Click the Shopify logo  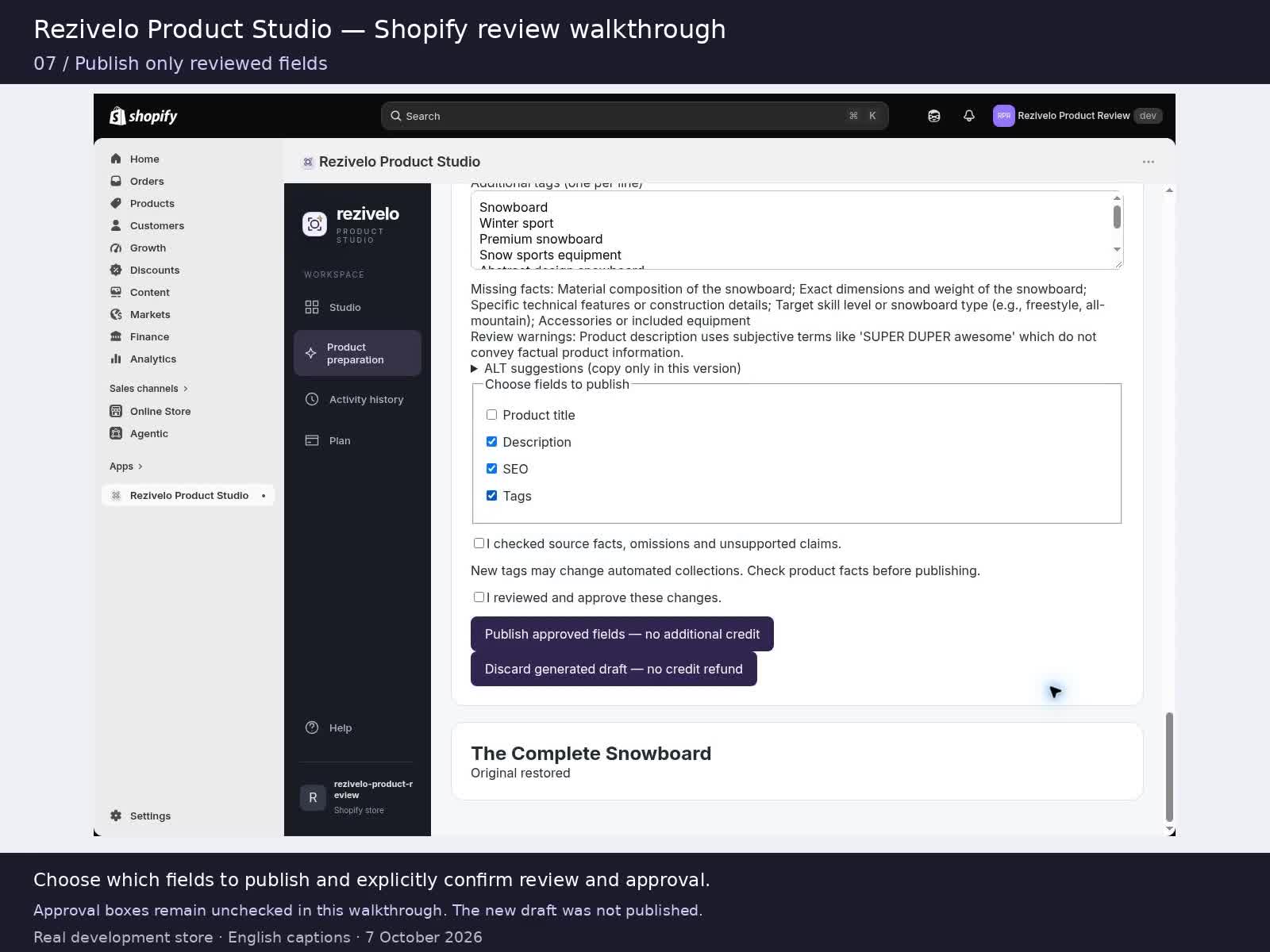pos(144,116)
